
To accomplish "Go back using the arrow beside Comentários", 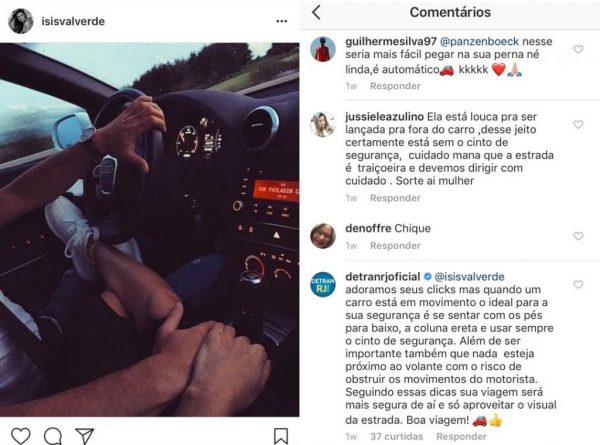I will (316, 12).
